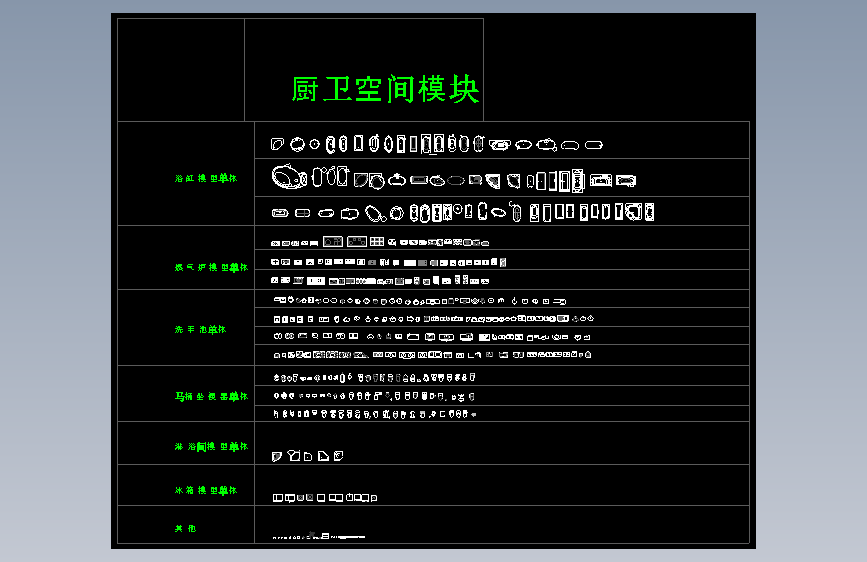Click the 燃气炉模型单体 row label
The height and width of the screenshot is (562, 867).
click(211, 267)
